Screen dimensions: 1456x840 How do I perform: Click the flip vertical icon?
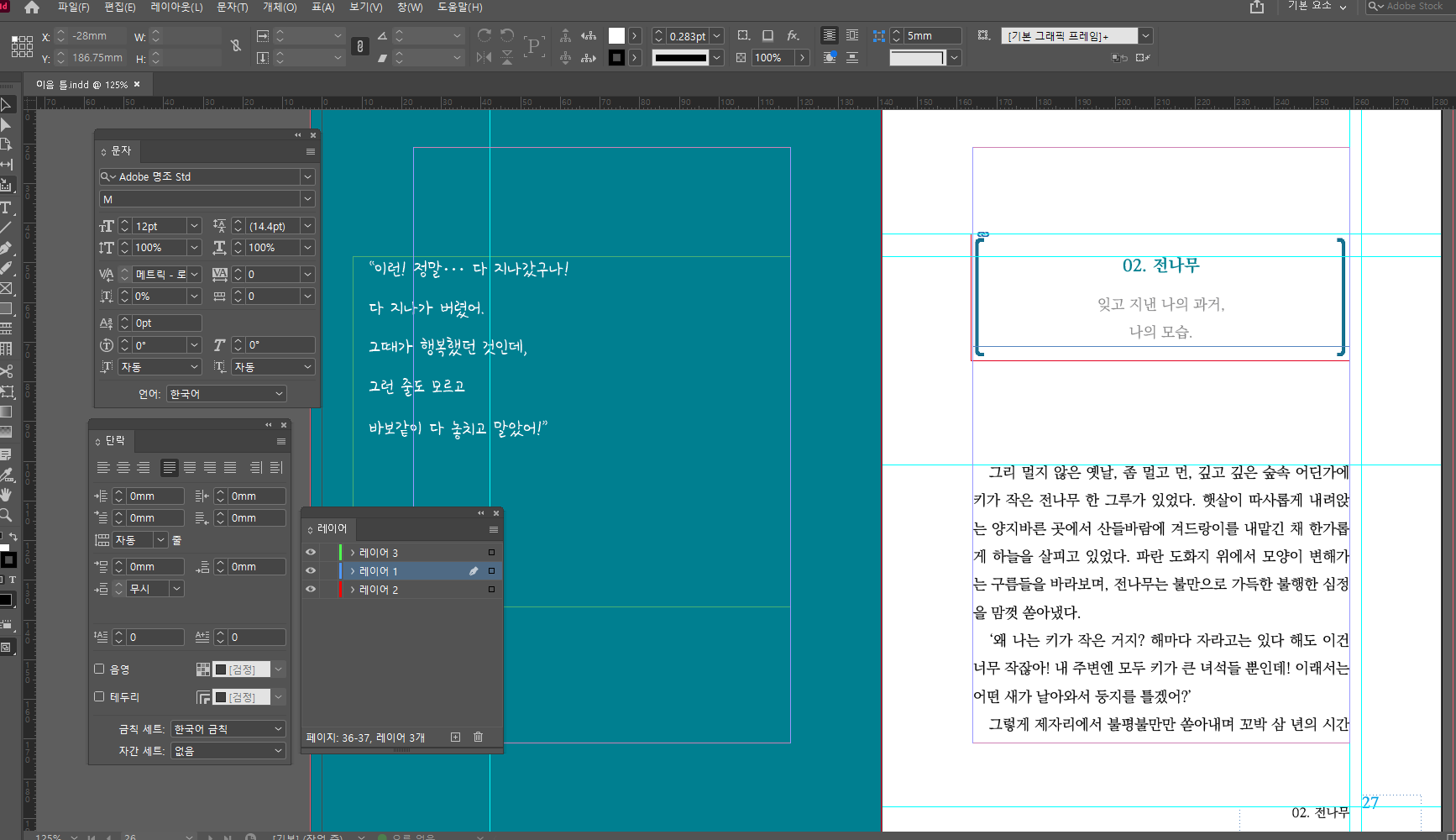(506, 57)
